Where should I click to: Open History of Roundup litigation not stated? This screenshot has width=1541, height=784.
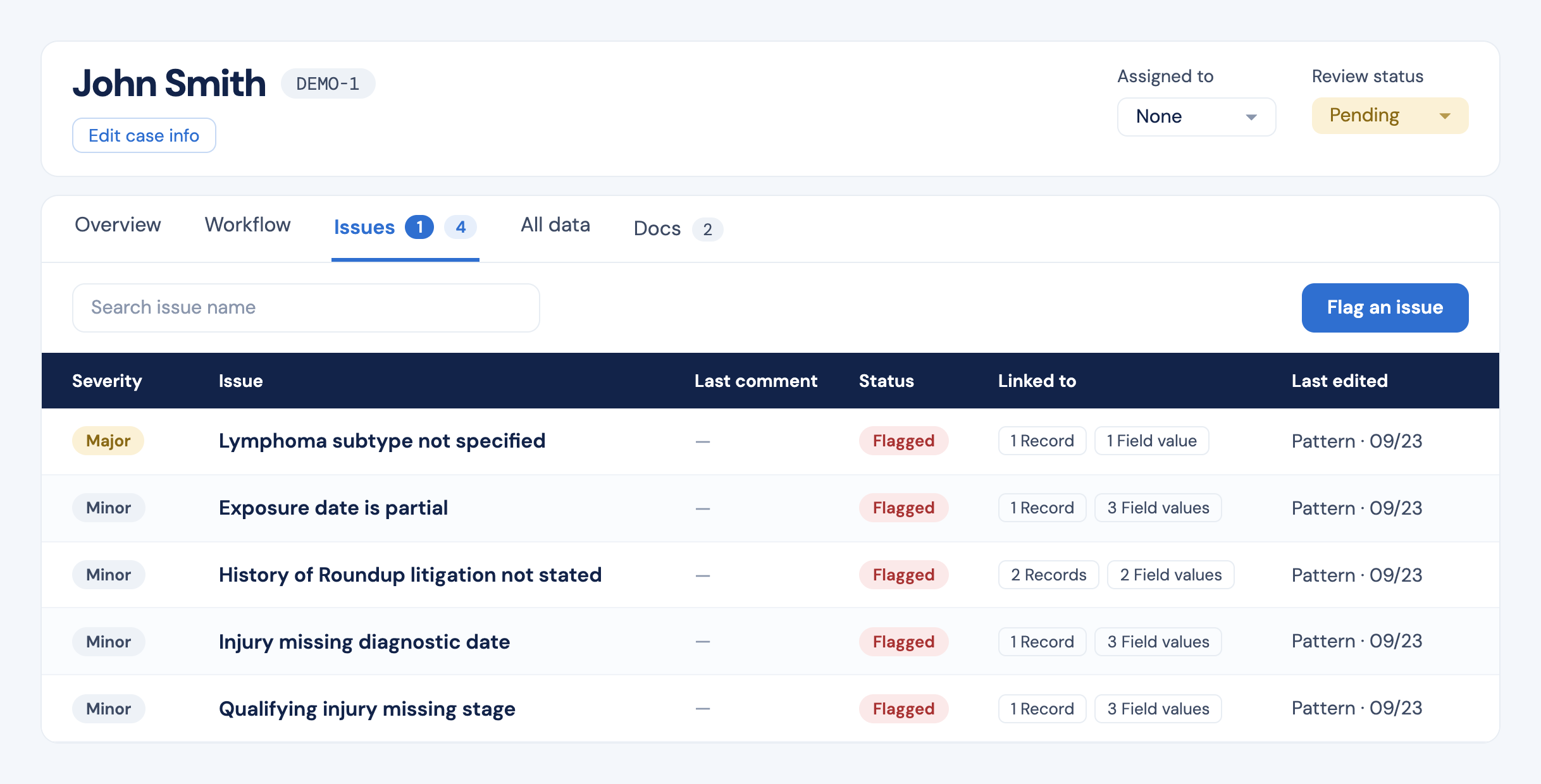(410, 575)
